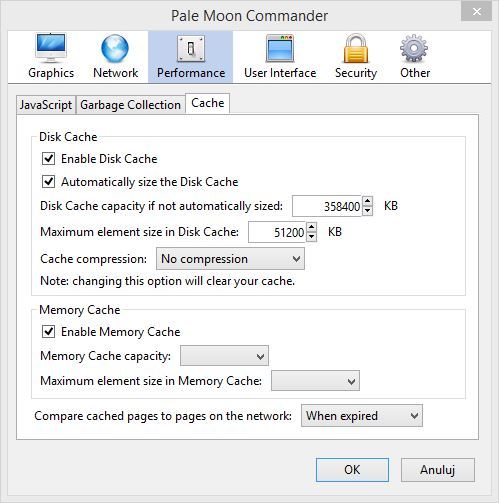
Task: Disable the Enable Memory Cache checkbox
Action: 48,332
